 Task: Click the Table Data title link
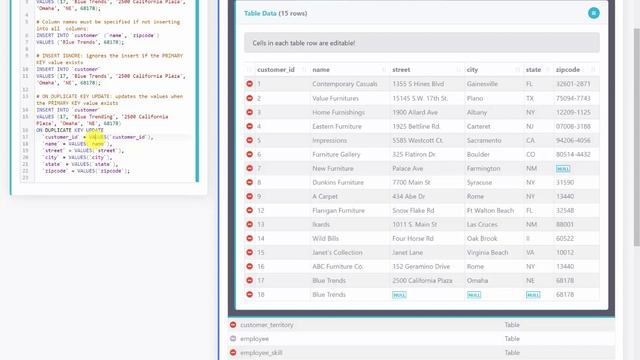[260, 13]
